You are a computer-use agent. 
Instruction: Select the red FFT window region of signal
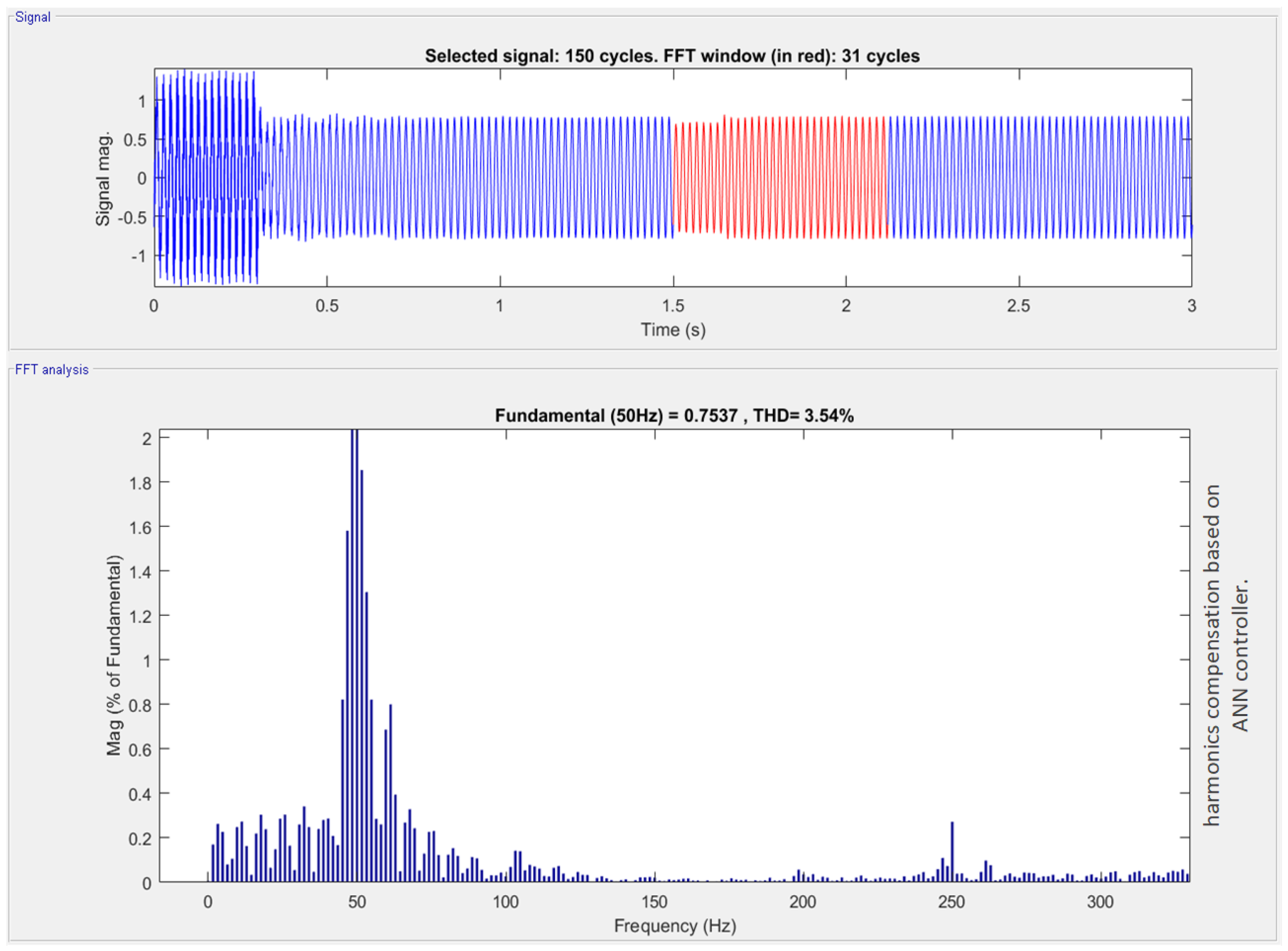(x=780, y=177)
